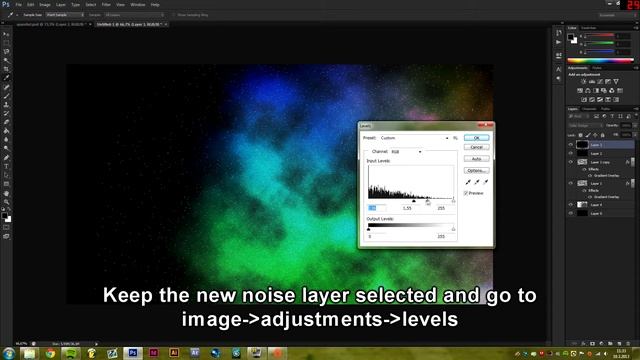Open the File menu
The image size is (640, 360).
pyautogui.click(x=19, y=5)
